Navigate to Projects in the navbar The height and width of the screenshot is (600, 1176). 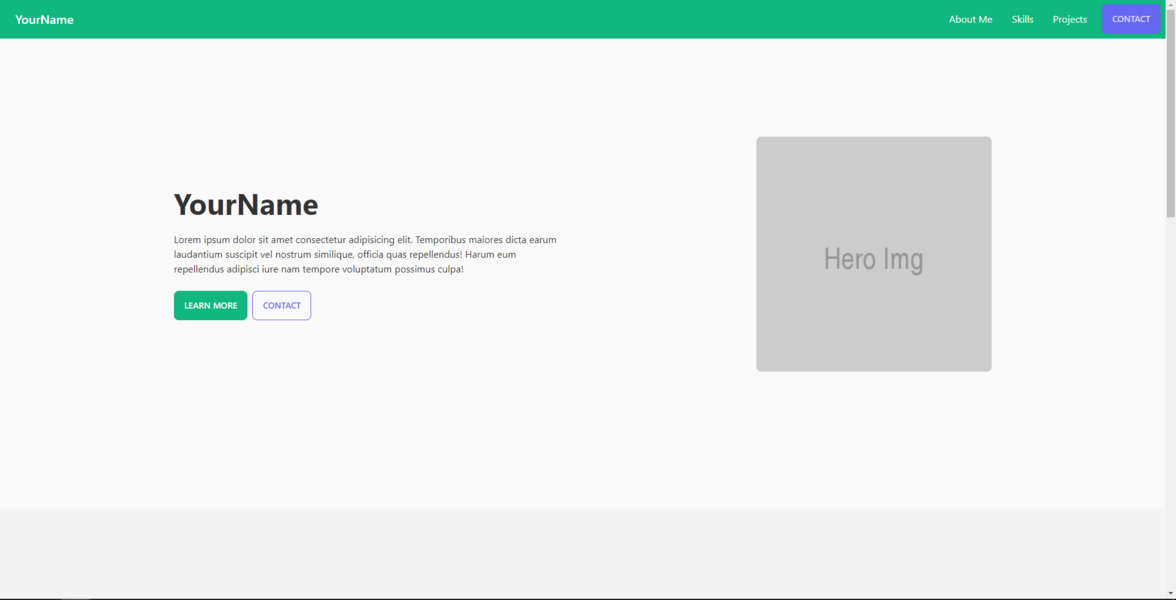(1069, 19)
